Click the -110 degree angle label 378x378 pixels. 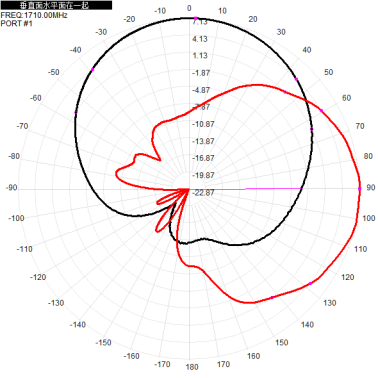point(24,249)
